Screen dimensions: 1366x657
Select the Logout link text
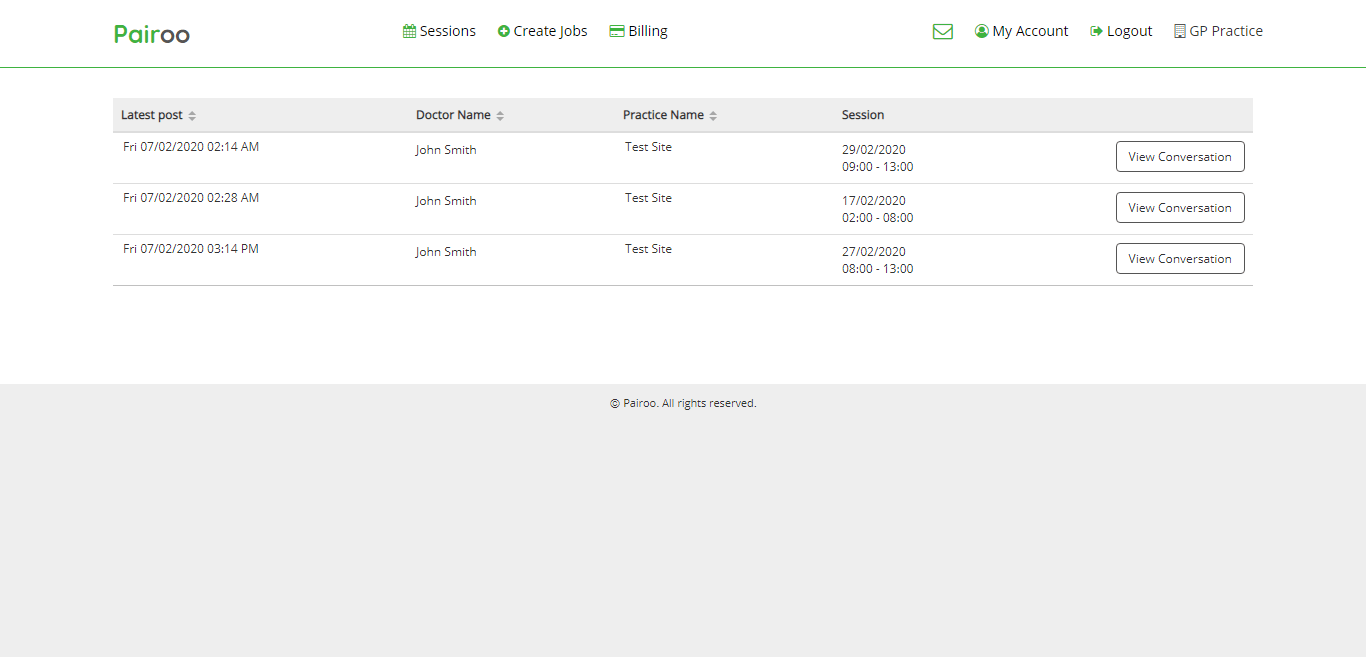point(1129,31)
